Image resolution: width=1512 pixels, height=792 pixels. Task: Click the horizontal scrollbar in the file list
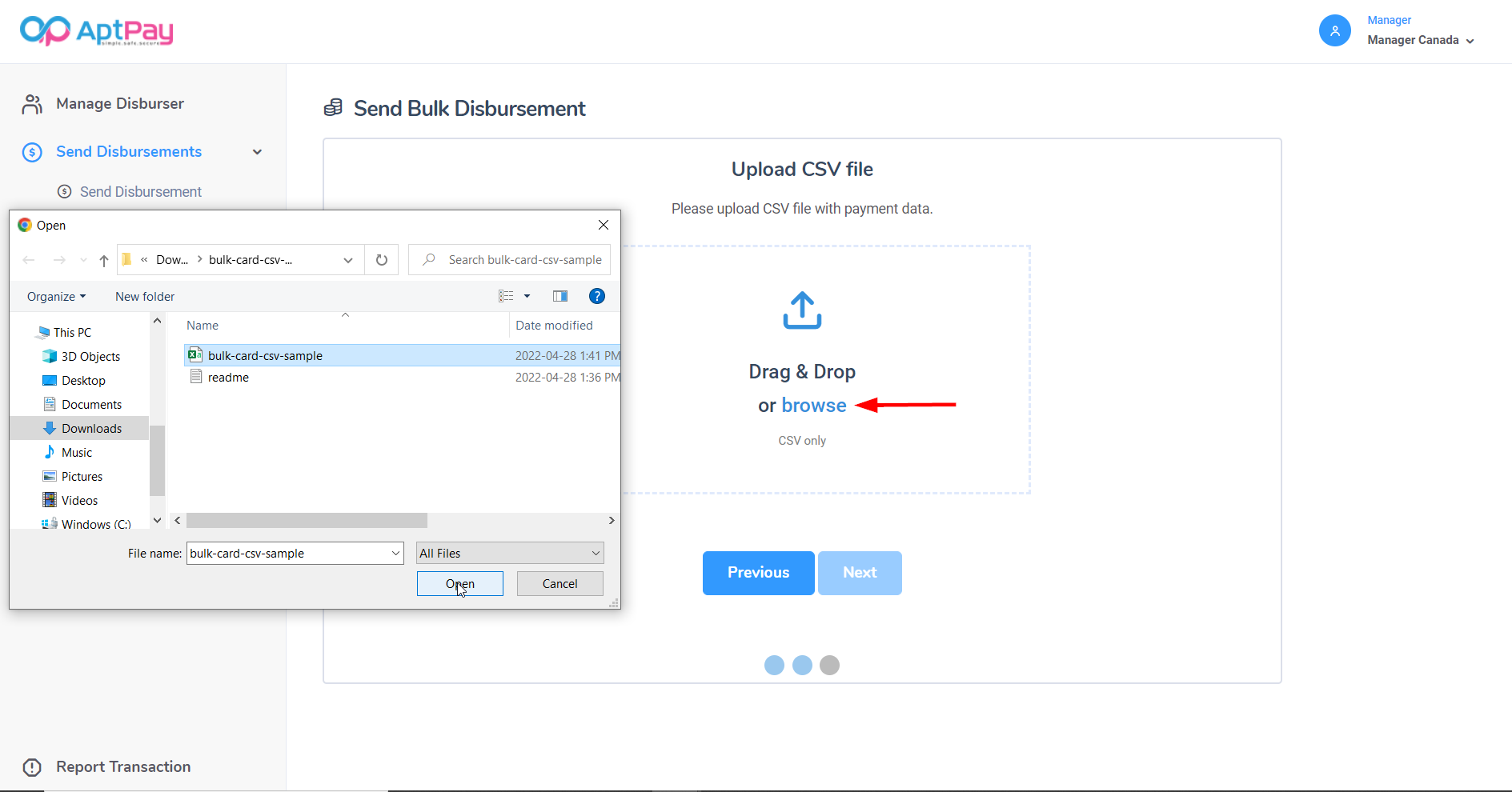pyautogui.click(x=307, y=521)
